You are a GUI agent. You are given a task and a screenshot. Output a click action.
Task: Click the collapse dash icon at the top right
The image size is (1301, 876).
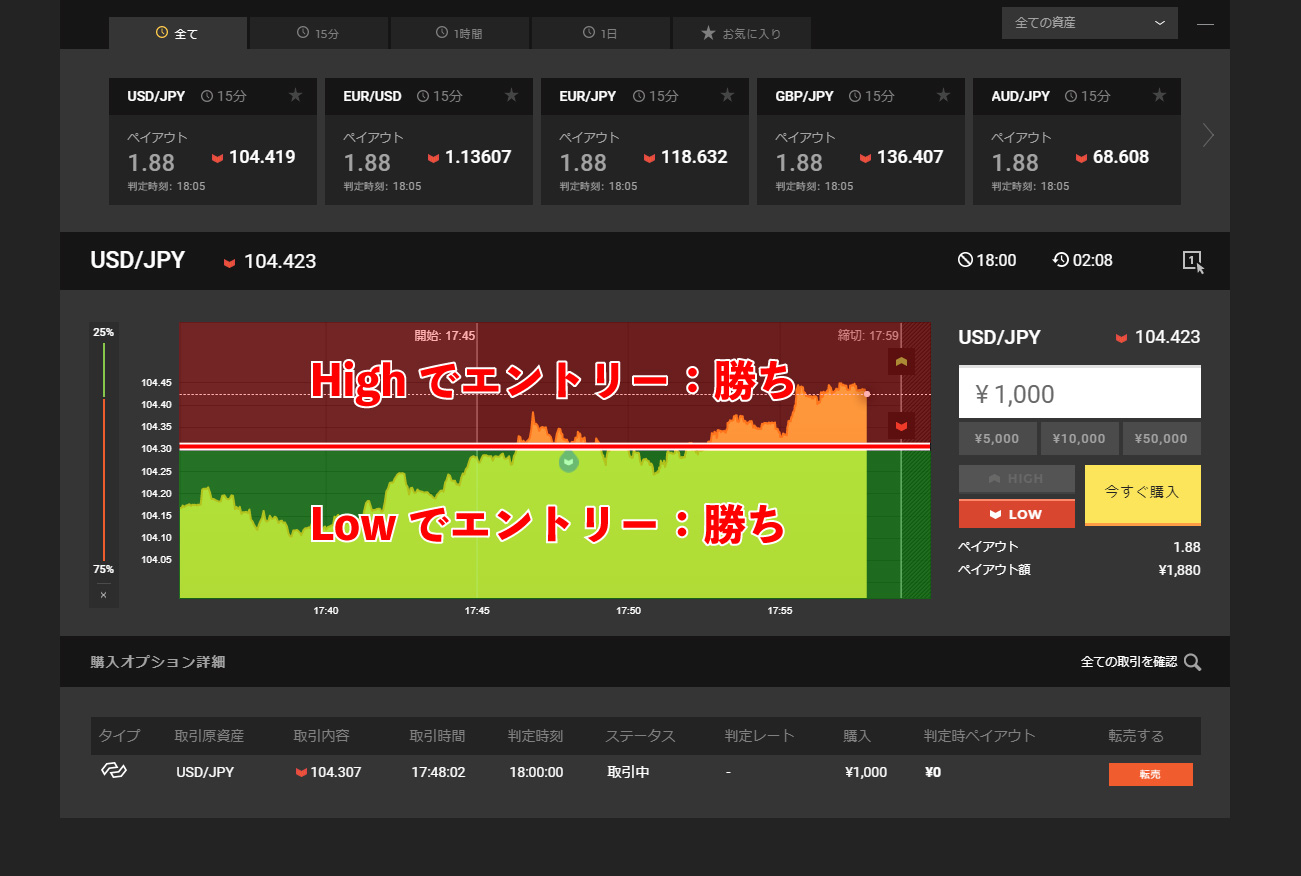(x=1205, y=23)
